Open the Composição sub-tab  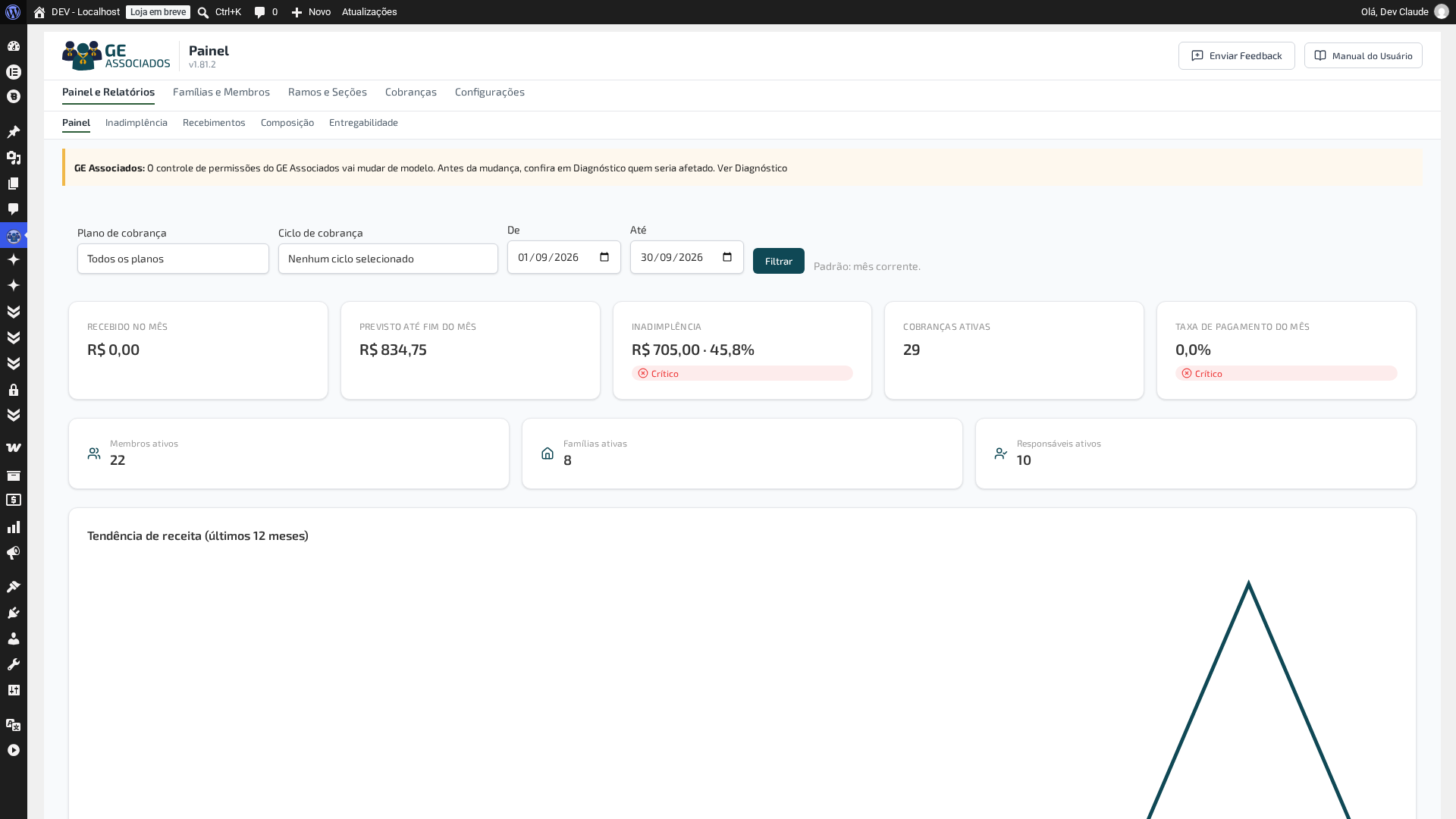[287, 122]
